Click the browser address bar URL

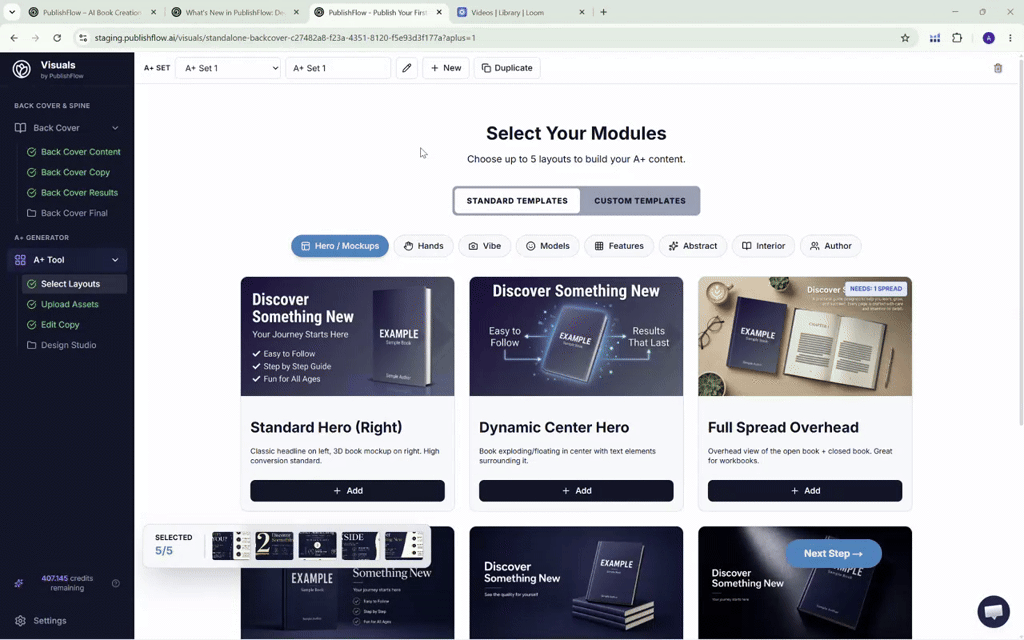[285, 38]
